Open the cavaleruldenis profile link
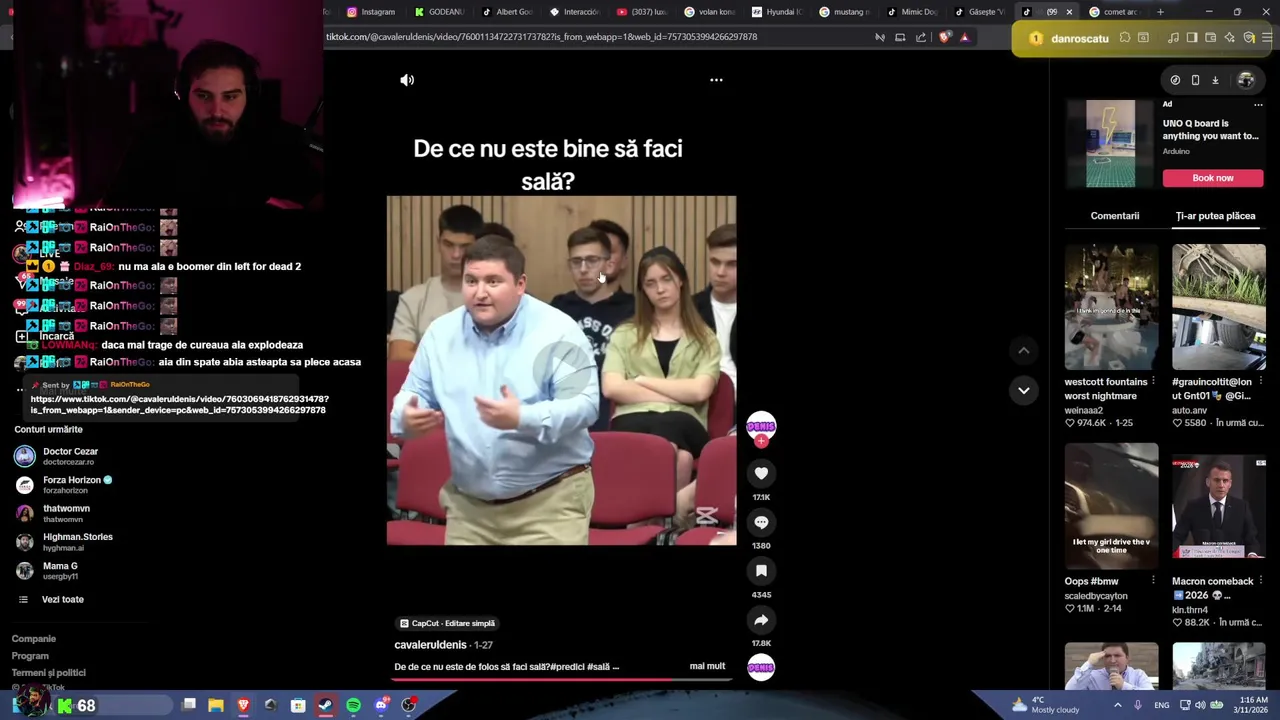This screenshot has height=720, width=1280. tap(430, 645)
